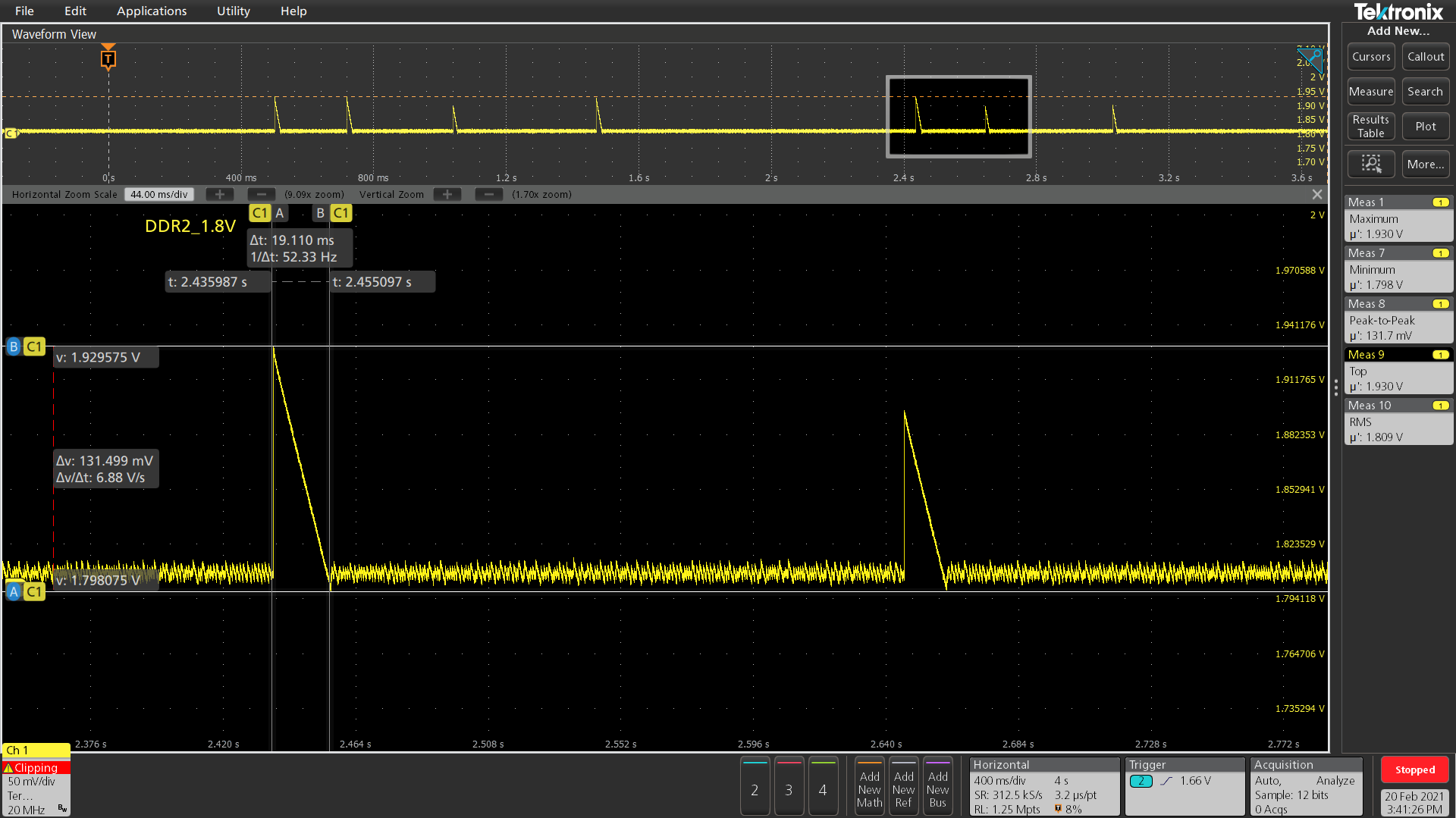Open Meas 10 RMS badge

click(x=1398, y=422)
